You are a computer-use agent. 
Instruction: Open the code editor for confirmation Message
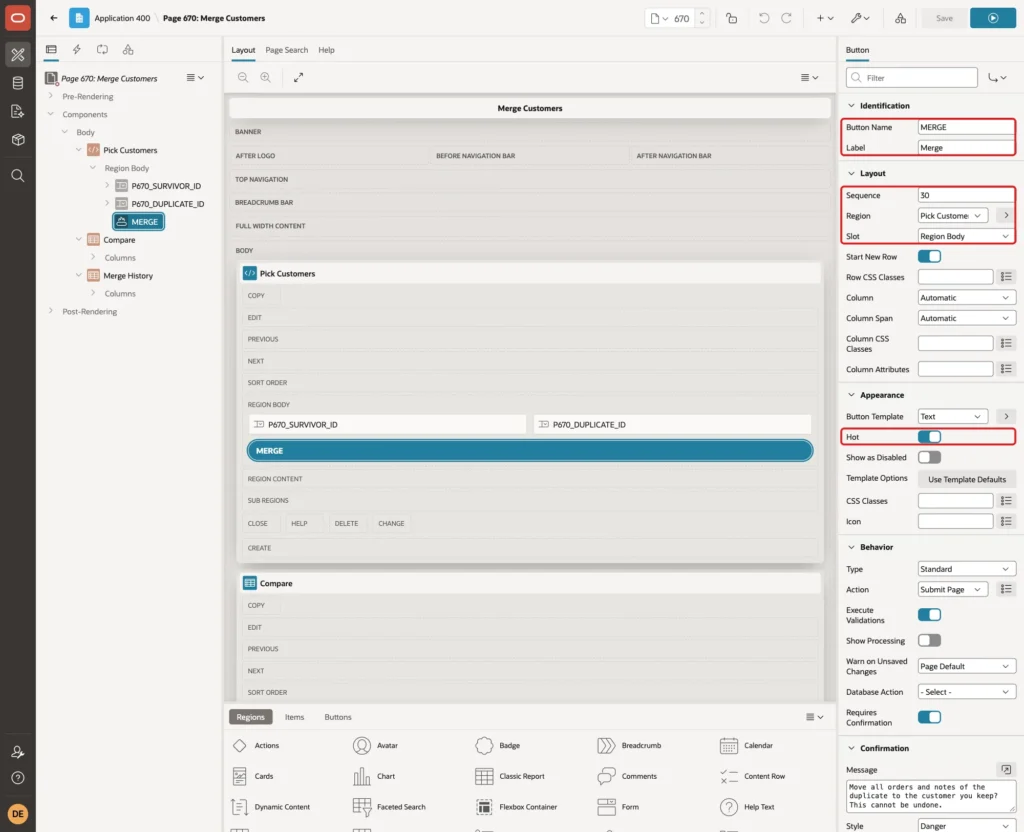point(1006,769)
